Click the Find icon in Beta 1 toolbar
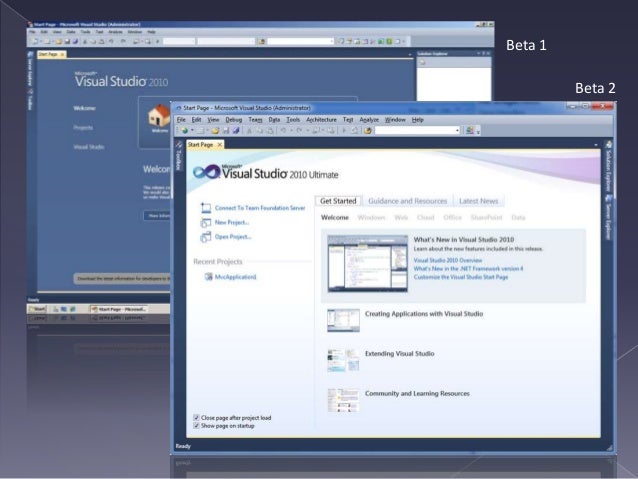638x479 pixels. pyautogui.click(x=261, y=42)
